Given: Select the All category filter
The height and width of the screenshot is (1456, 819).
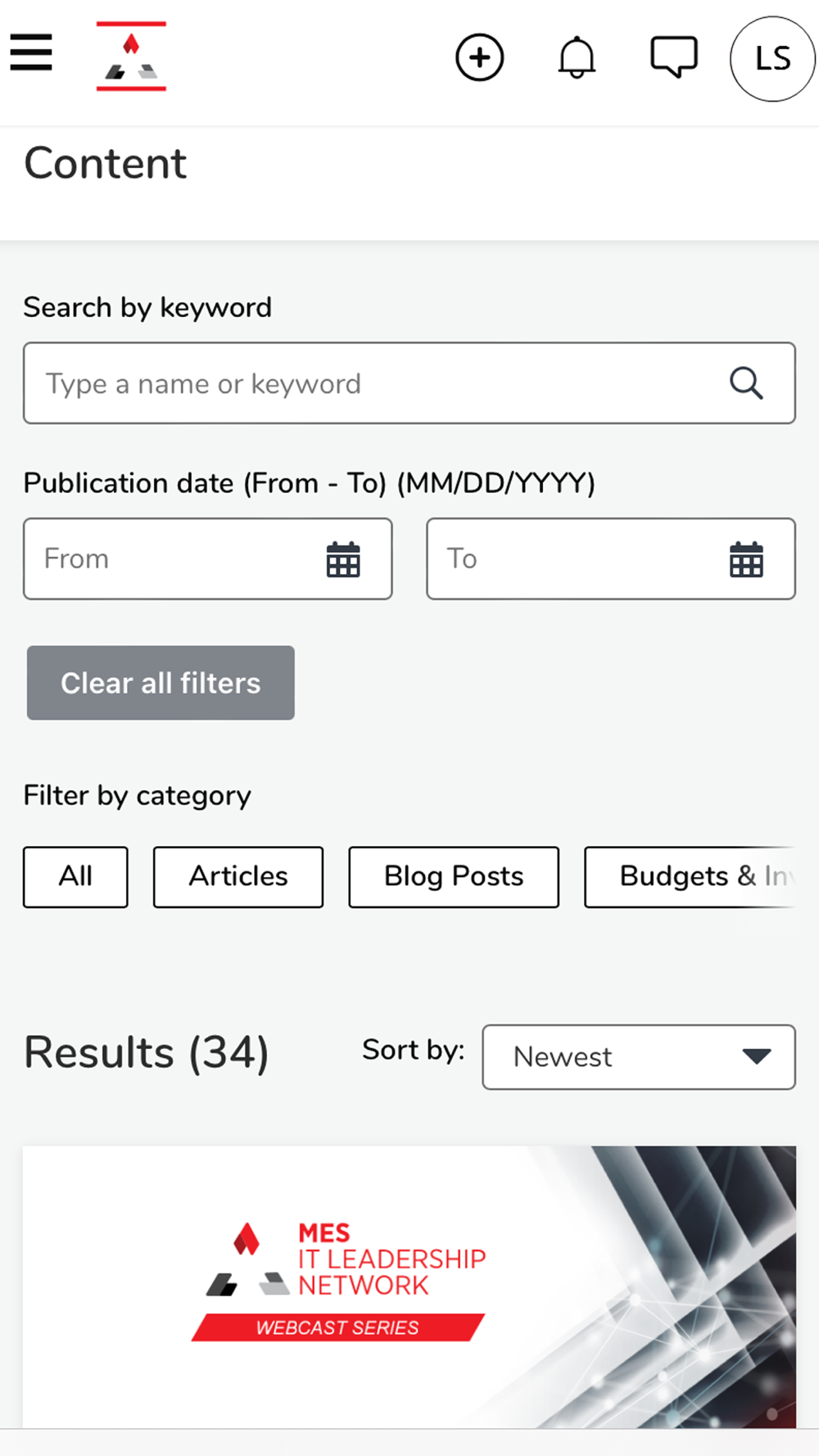Looking at the screenshot, I should 75,876.
